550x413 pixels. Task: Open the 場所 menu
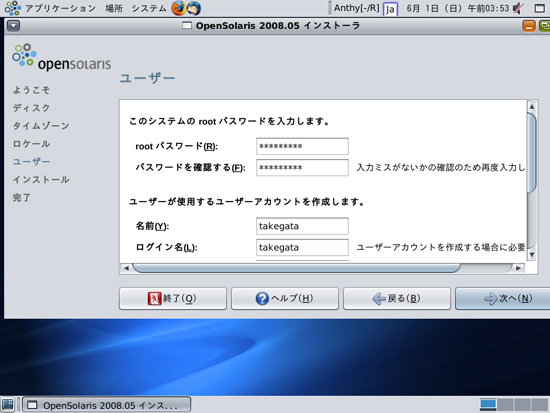coord(114,8)
